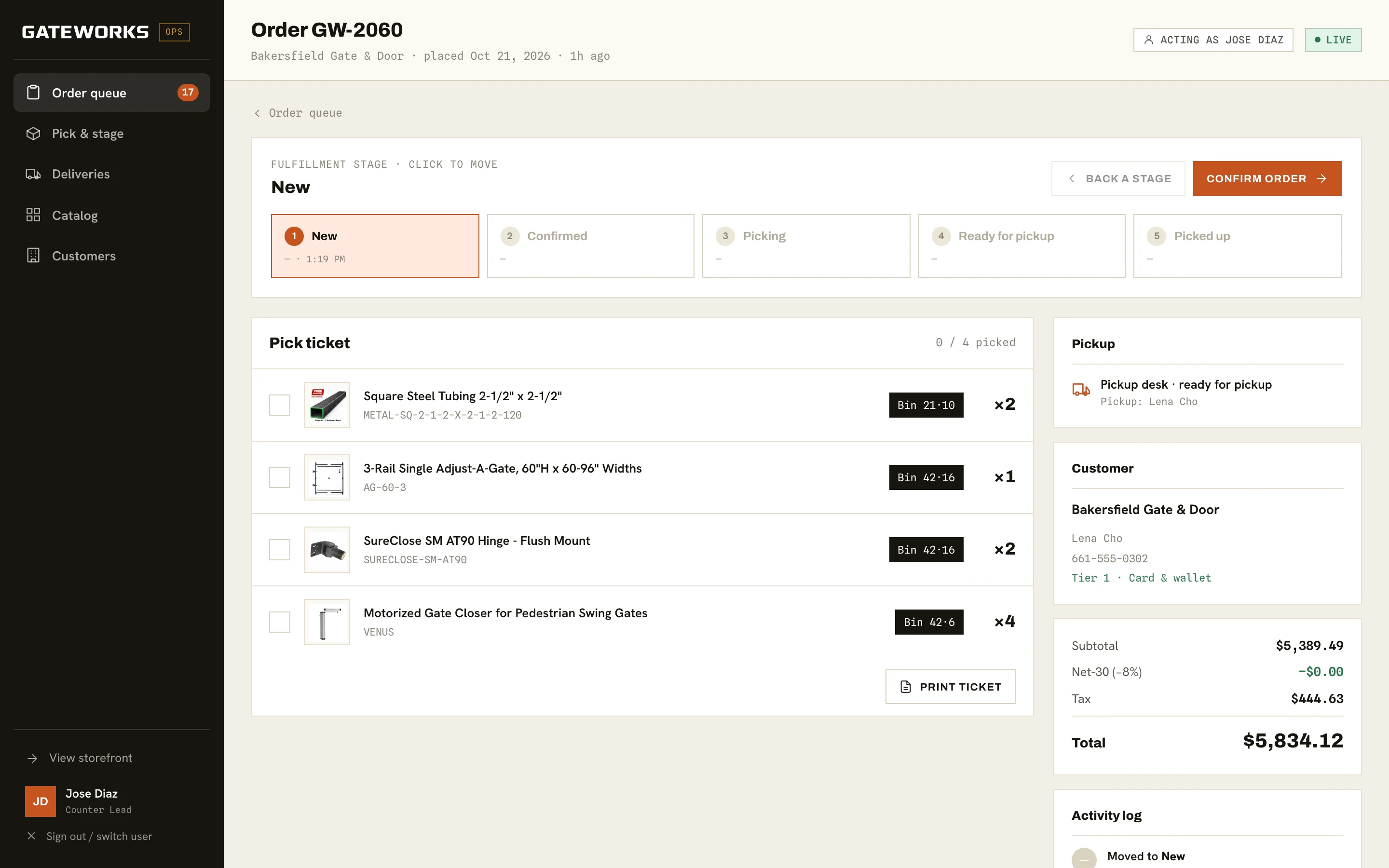The height and width of the screenshot is (868, 1389).
Task: Click the arrow icon on Confirm Order
Action: (x=1322, y=178)
